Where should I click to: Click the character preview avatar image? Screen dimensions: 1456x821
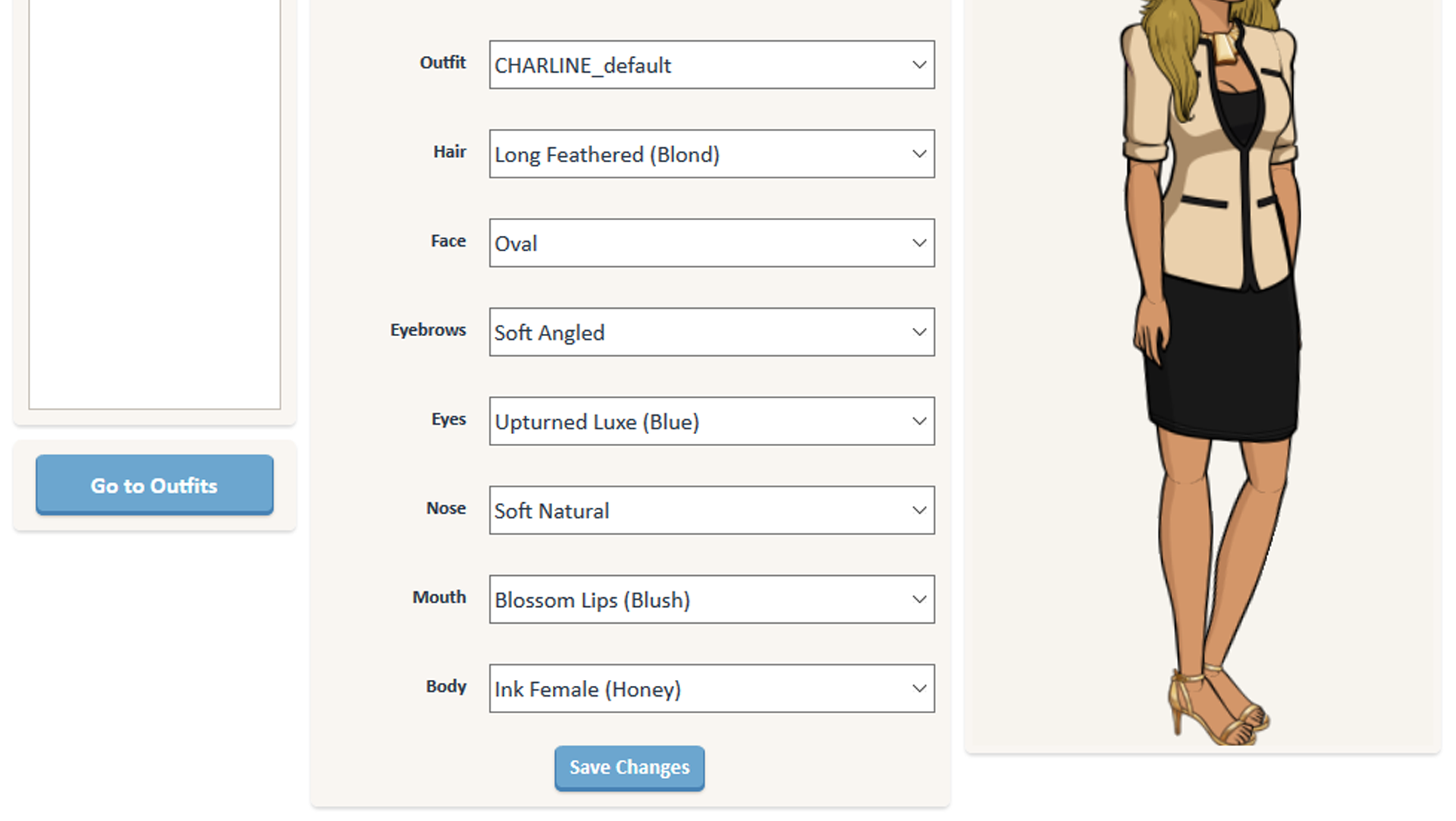tap(1212, 372)
